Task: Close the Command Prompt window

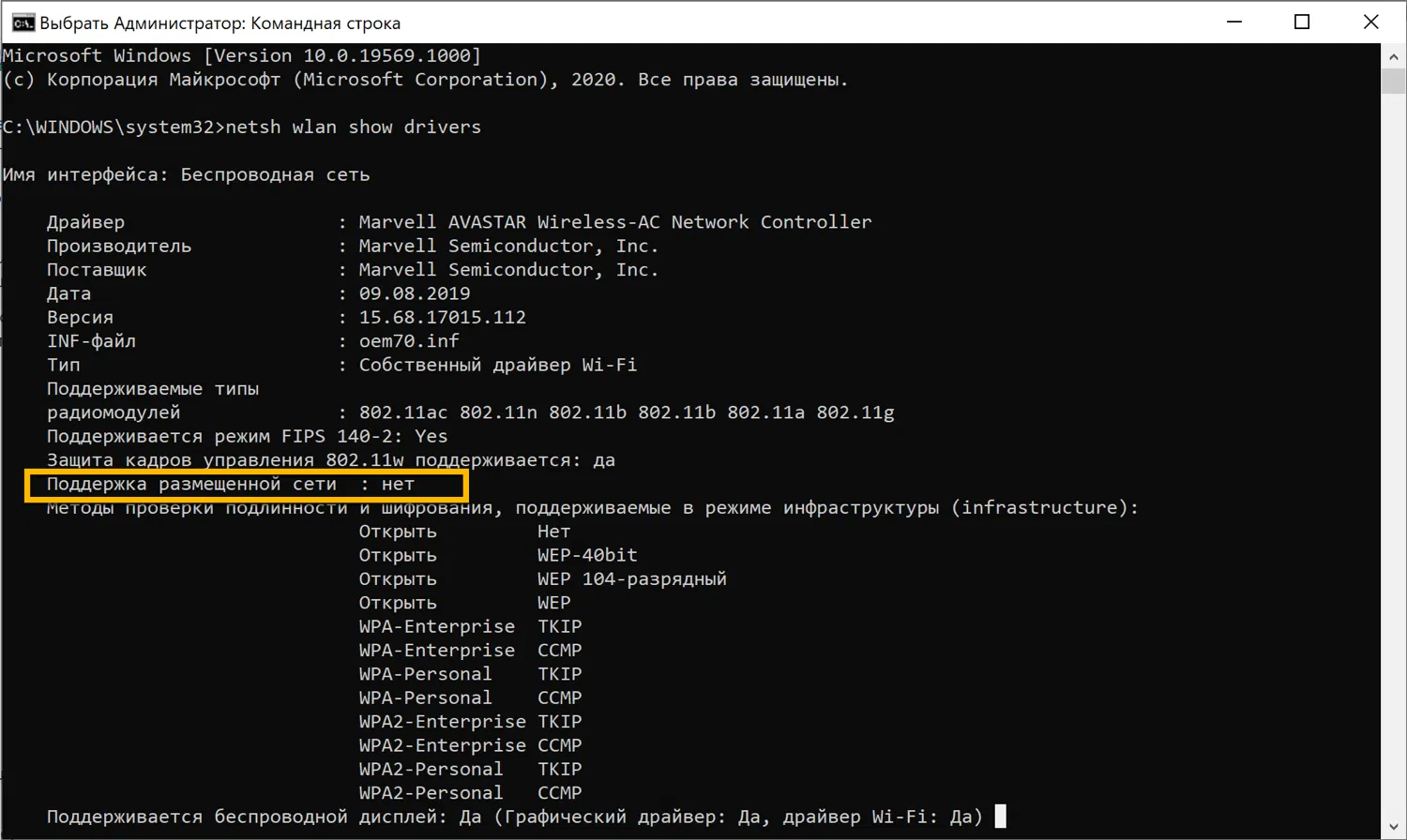Action: pyautogui.click(x=1370, y=22)
